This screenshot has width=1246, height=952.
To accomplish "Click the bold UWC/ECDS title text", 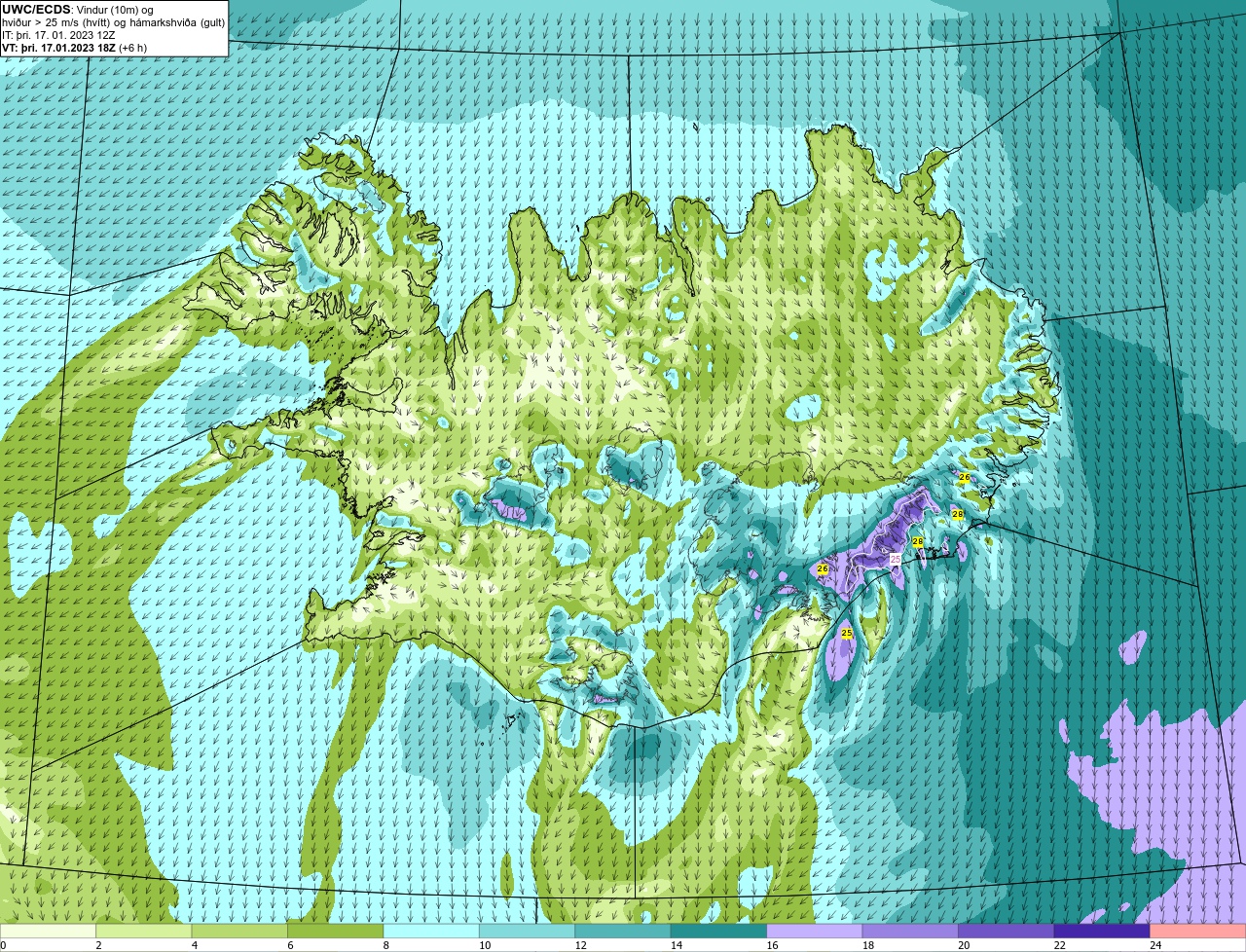I will [x=36, y=10].
